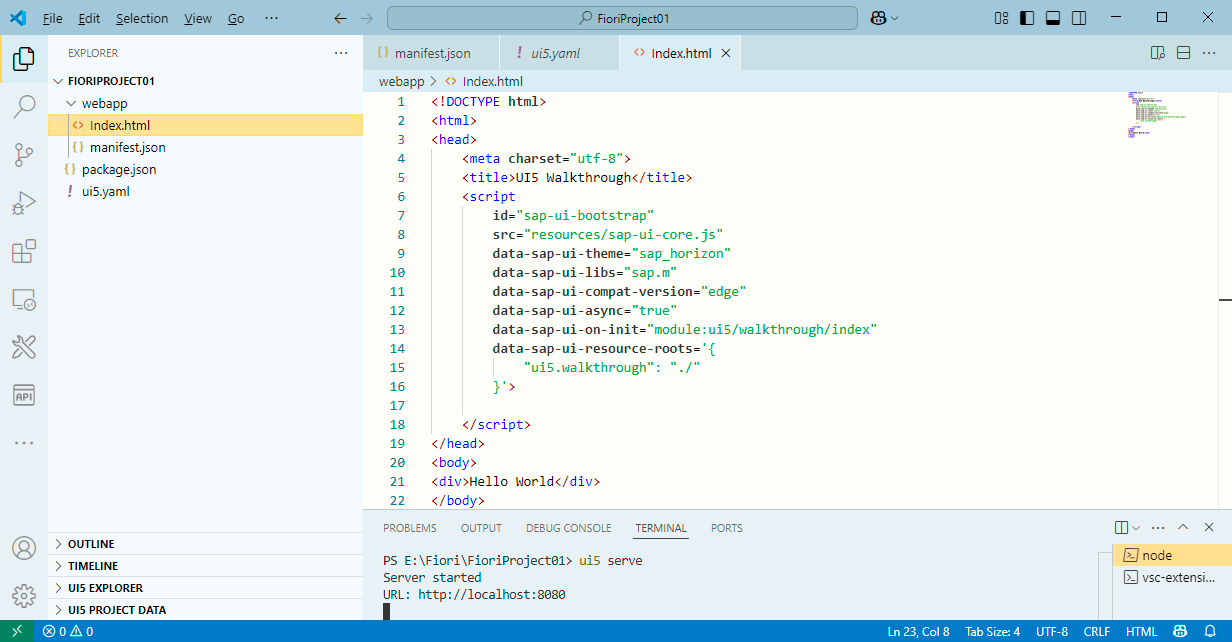The height and width of the screenshot is (642, 1232).
Task: Expand the TIMELINE section
Action: click(x=206, y=566)
